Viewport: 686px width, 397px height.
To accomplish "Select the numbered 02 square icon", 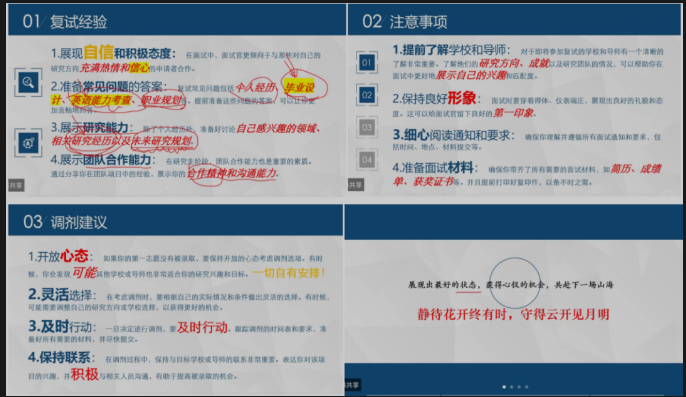I will [x=367, y=95].
